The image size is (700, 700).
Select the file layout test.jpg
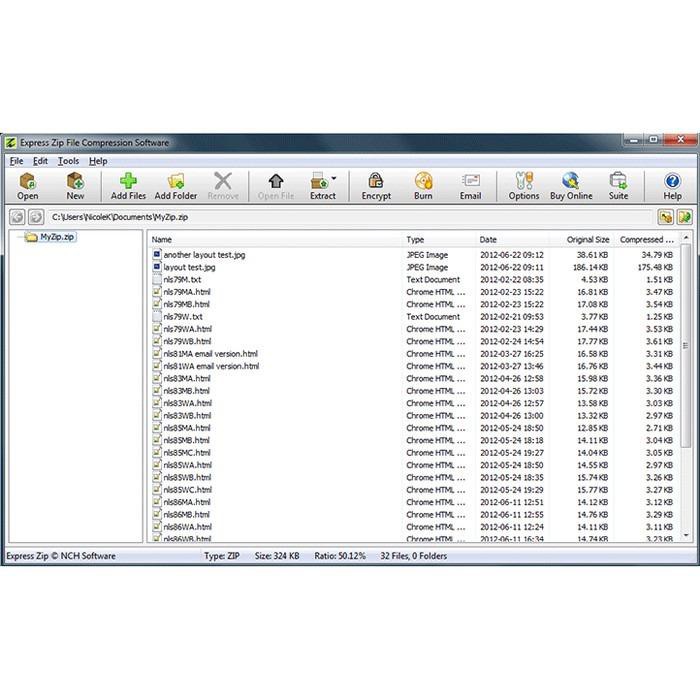tap(189, 267)
